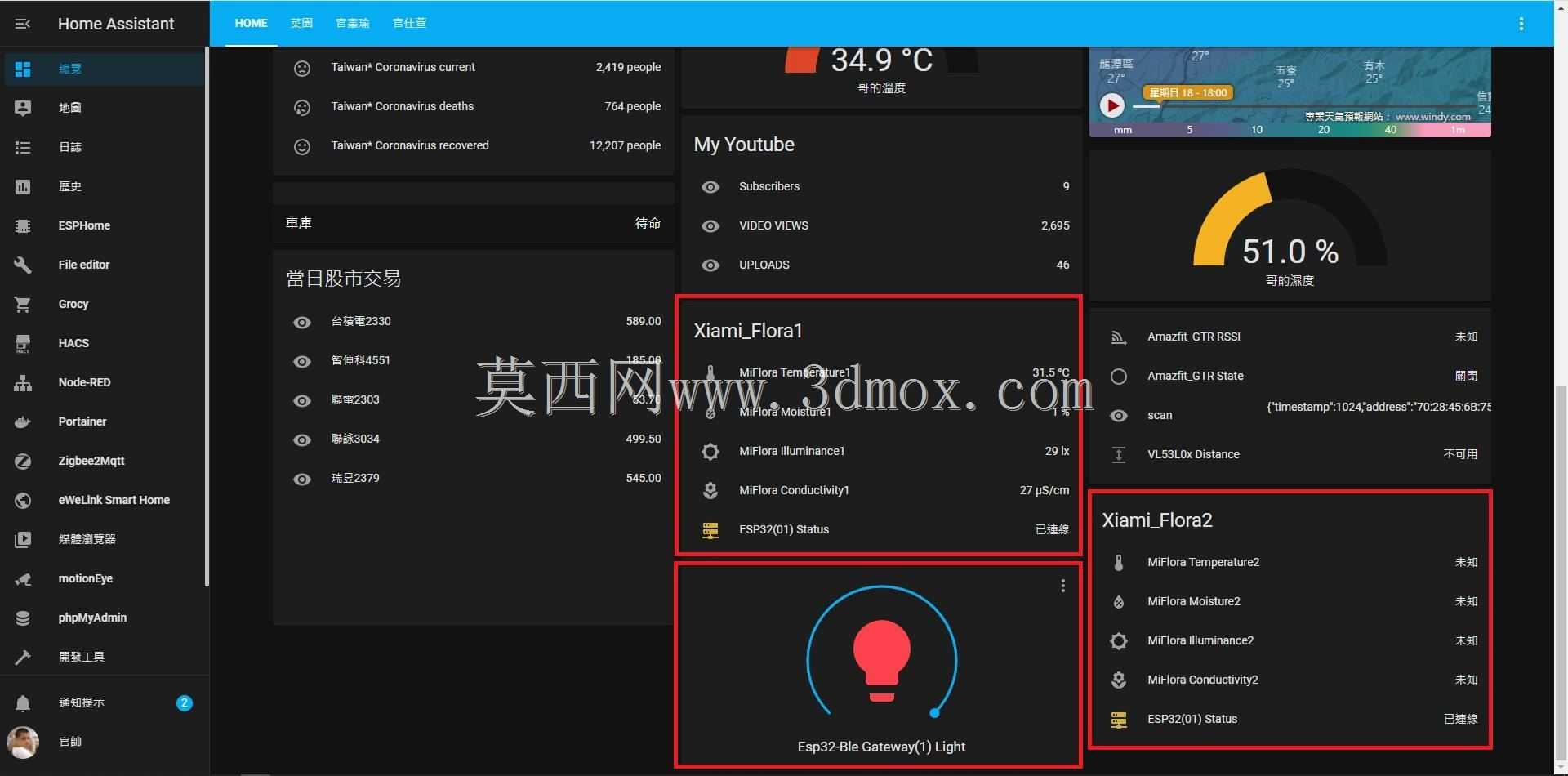Open the Node-RED sitemap icon
1568x776 pixels.
coord(23,382)
